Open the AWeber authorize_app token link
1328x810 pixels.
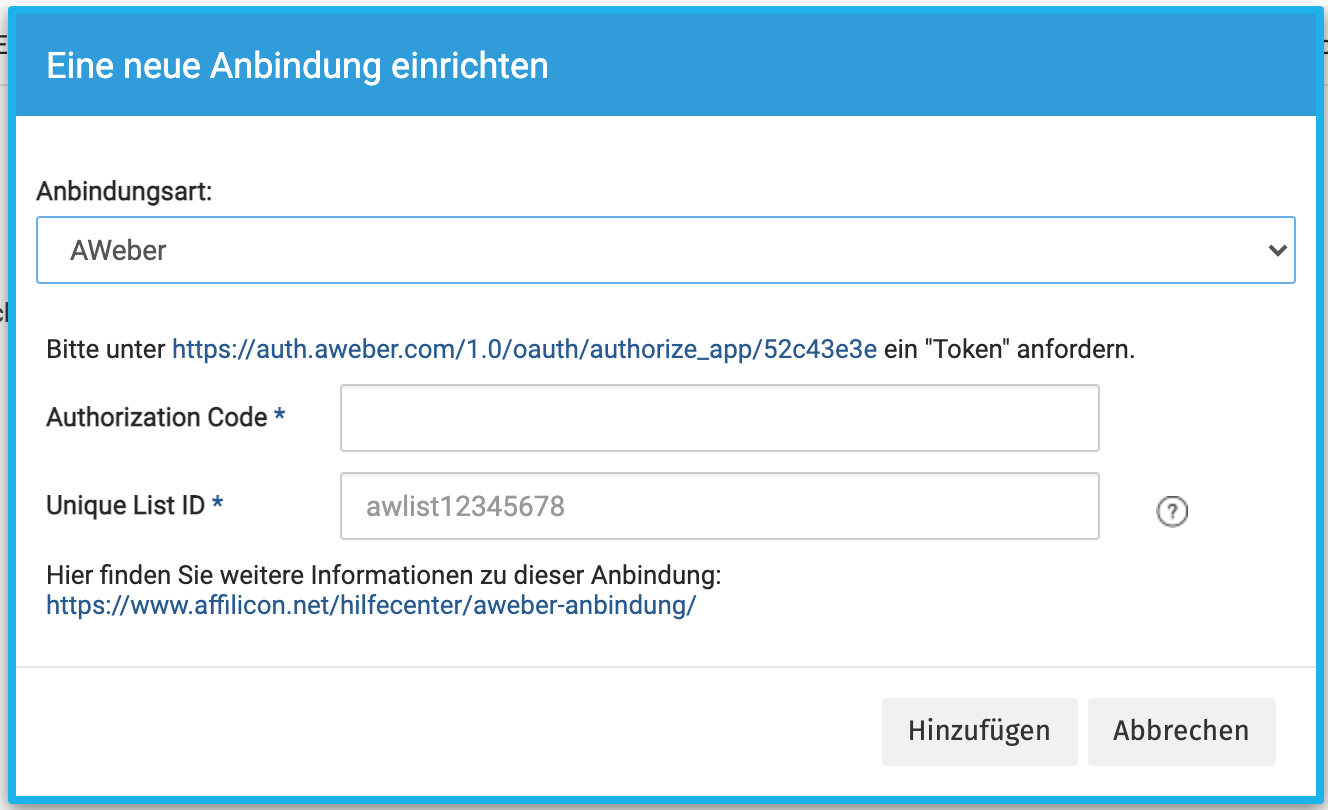click(525, 350)
